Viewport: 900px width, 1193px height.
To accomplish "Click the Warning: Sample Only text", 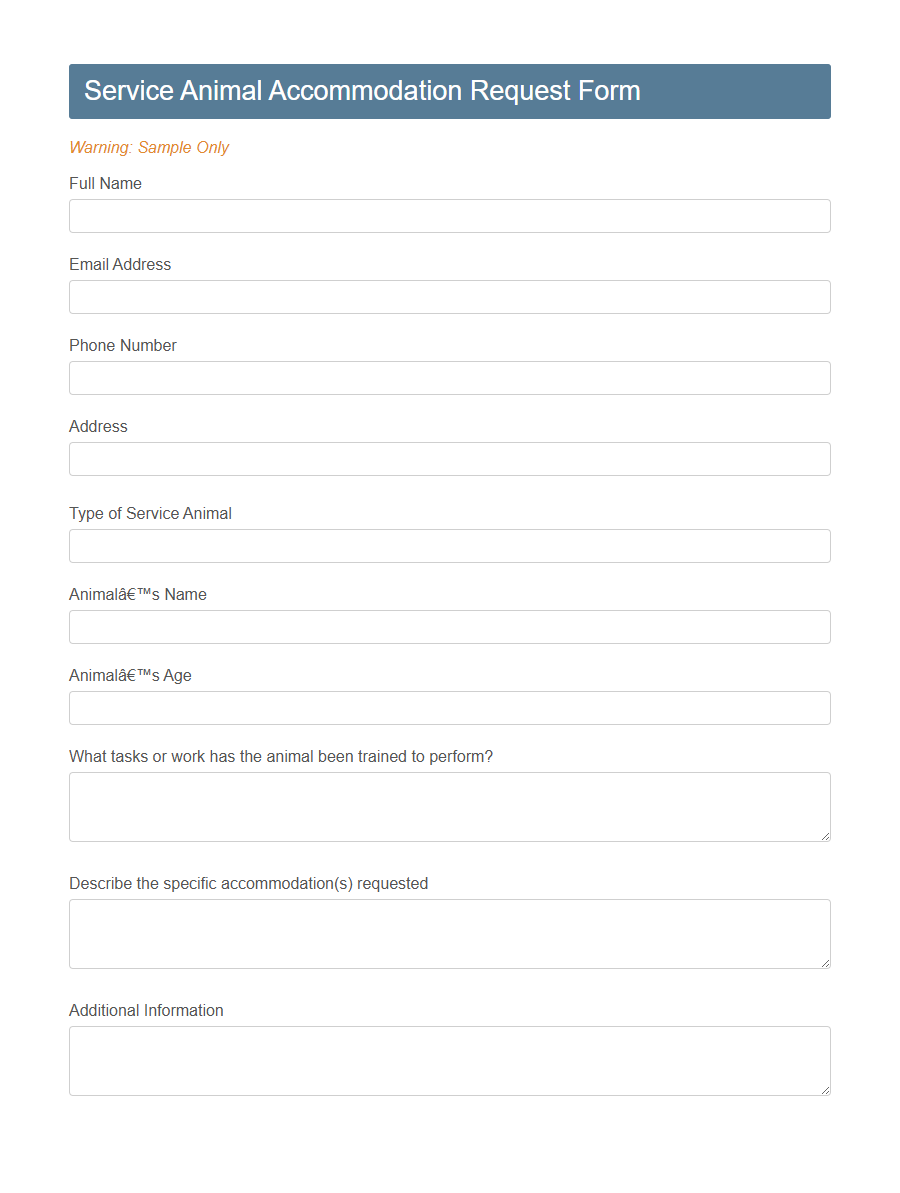I will (x=149, y=147).
